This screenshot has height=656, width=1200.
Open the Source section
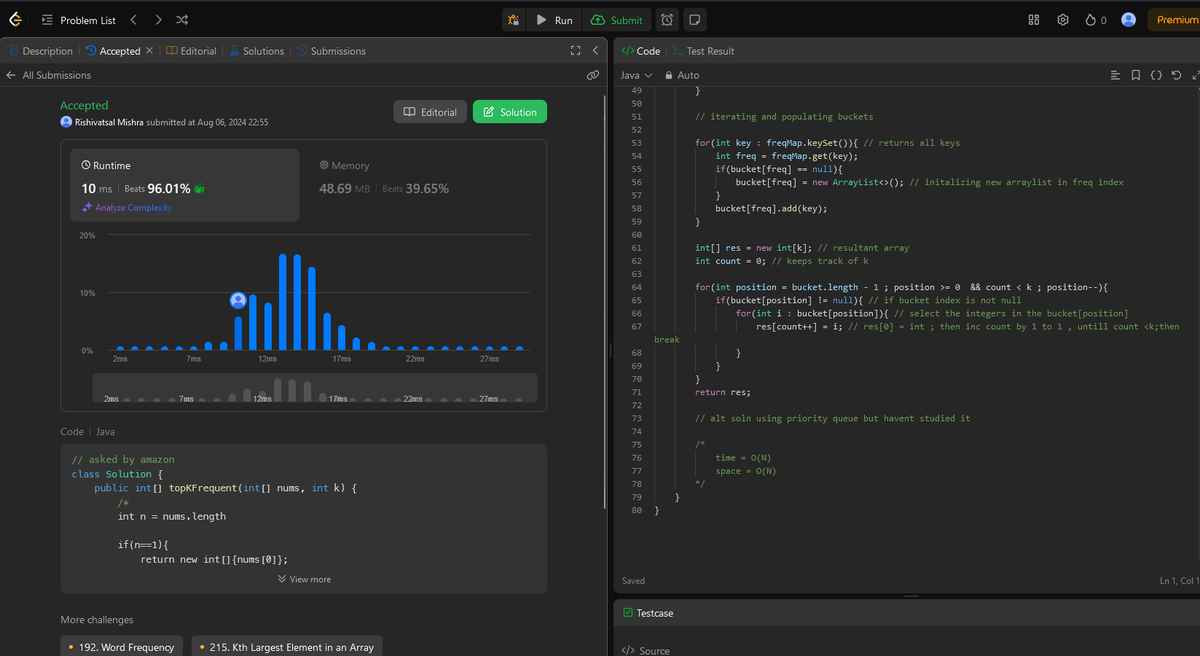[x=648, y=650]
